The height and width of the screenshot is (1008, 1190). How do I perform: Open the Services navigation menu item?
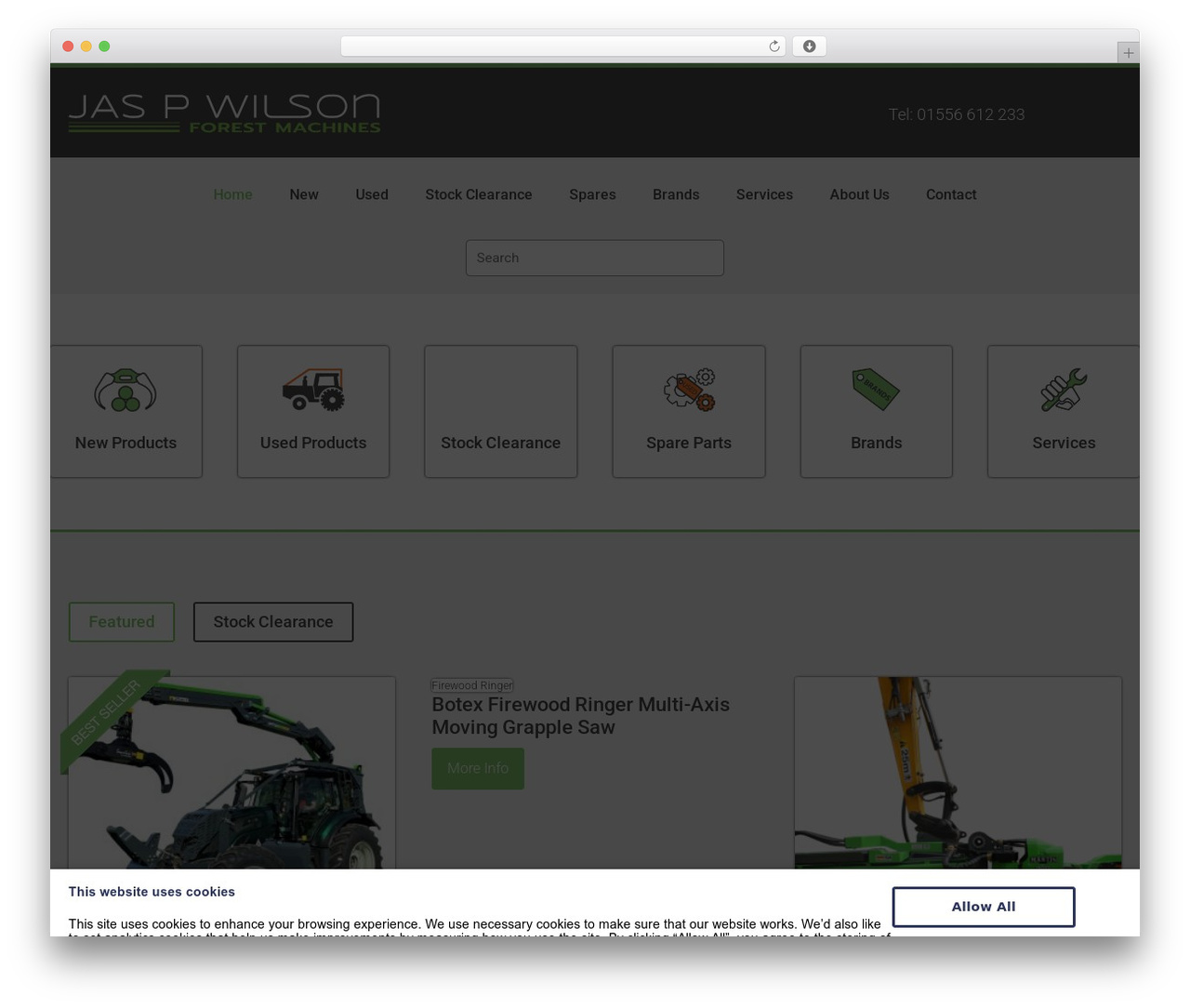[764, 194]
